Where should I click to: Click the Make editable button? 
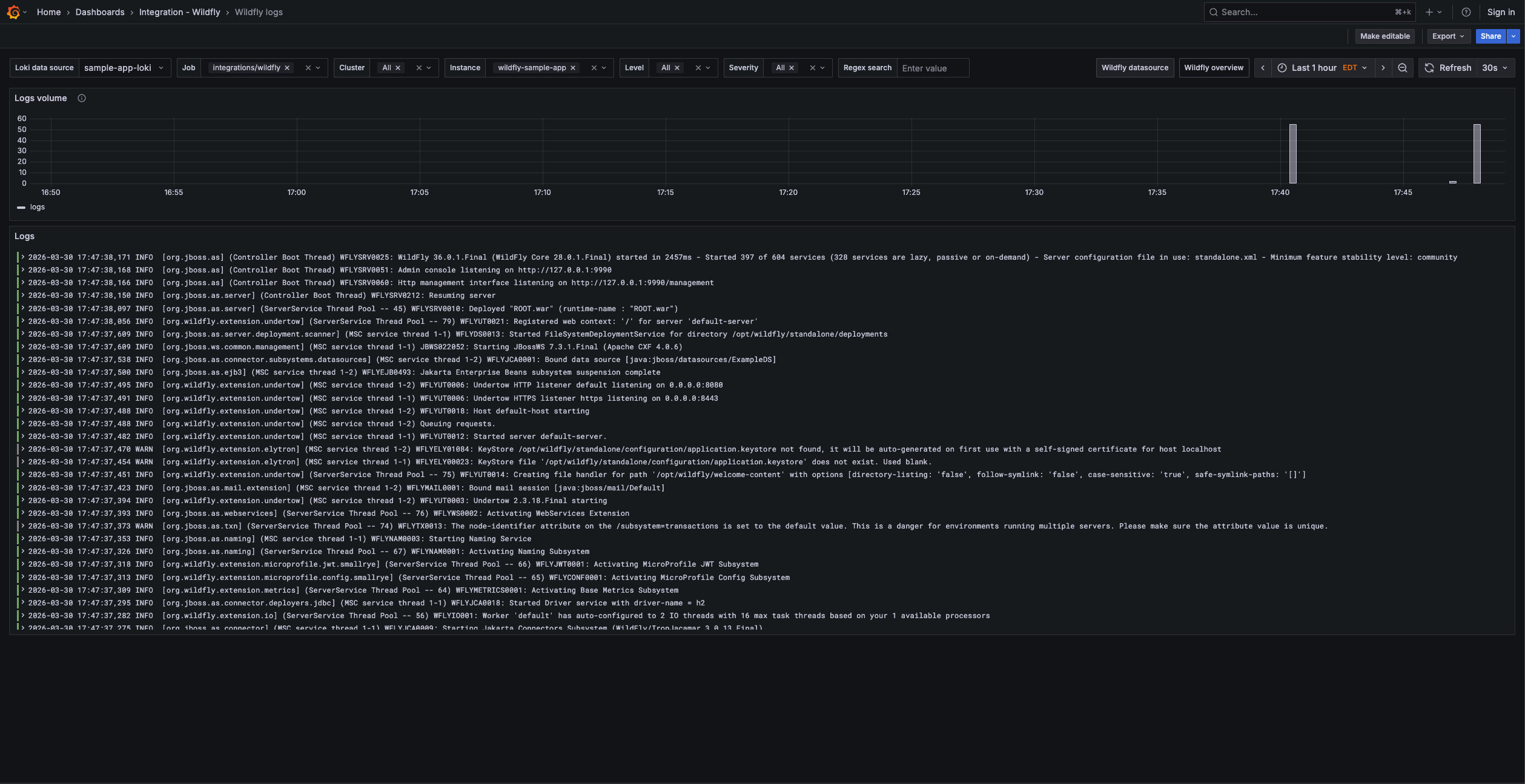[1384, 36]
